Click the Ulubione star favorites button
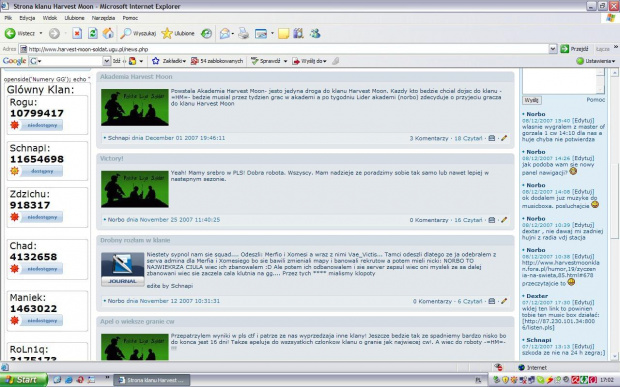620x387 pixels. (x=178, y=34)
